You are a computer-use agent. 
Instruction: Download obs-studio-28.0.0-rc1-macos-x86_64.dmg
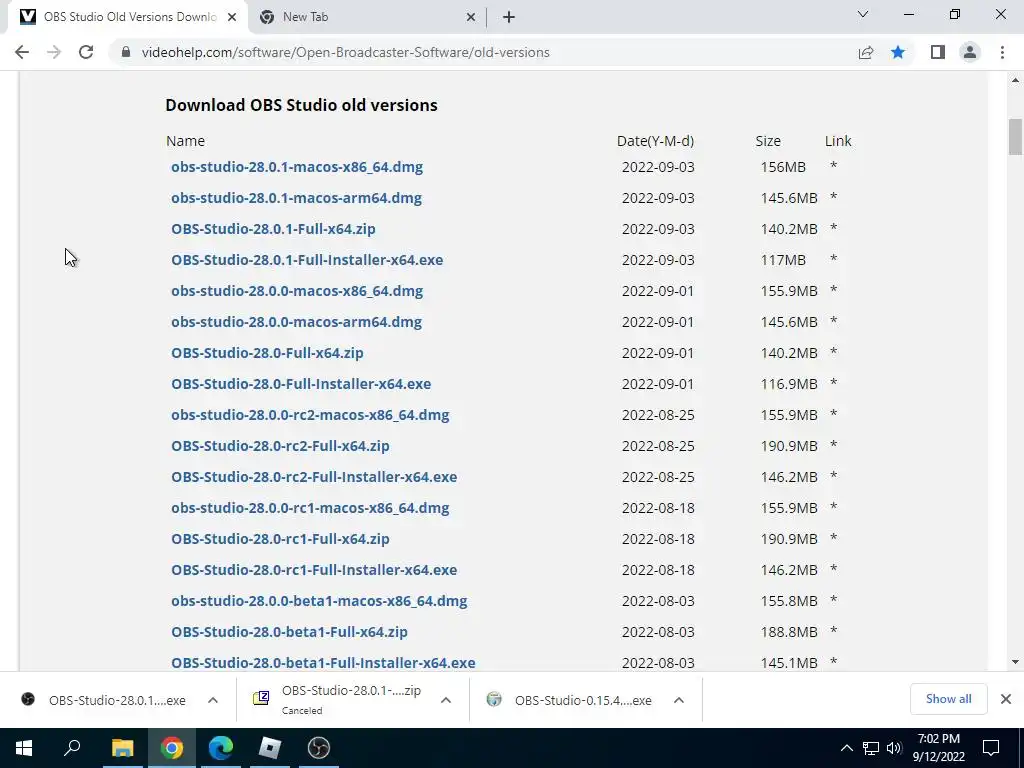point(310,508)
